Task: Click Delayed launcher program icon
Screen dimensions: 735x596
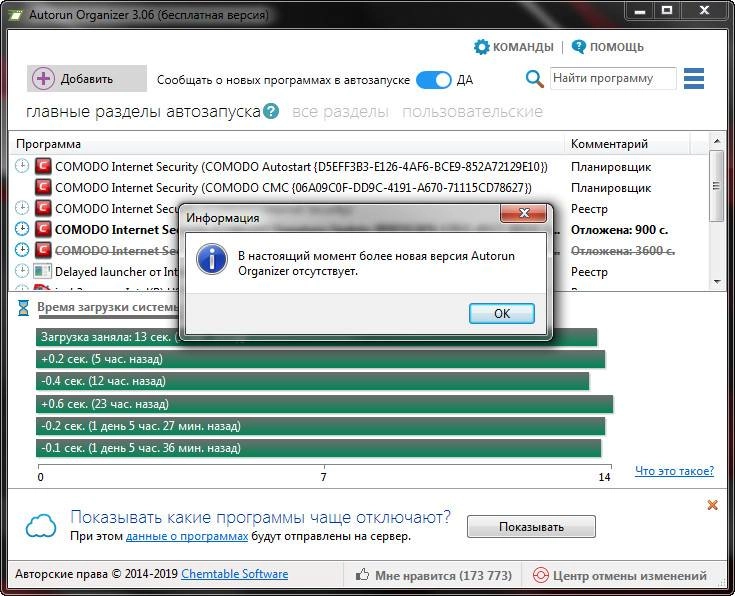Action: 43,271
